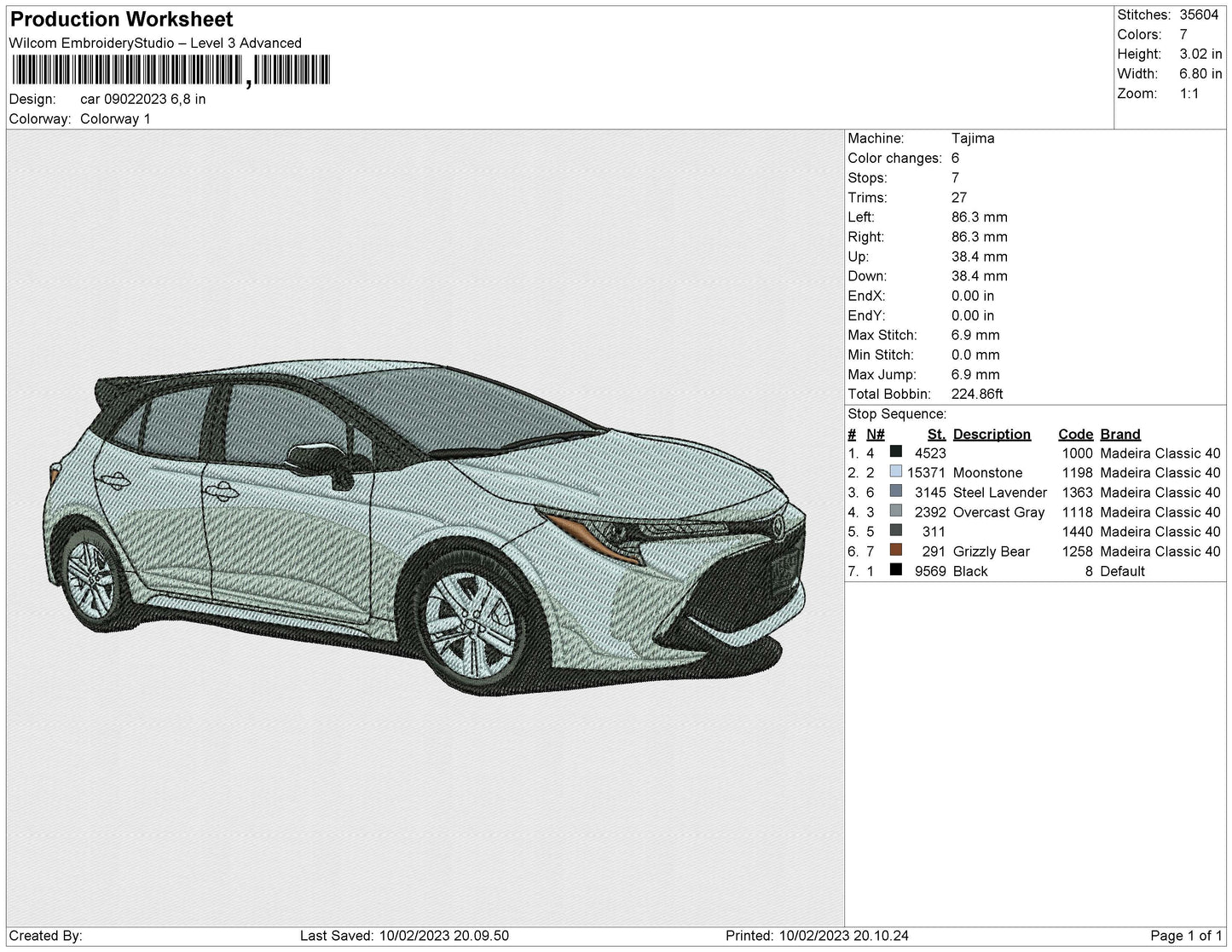Click thread code 1363

click(1077, 493)
